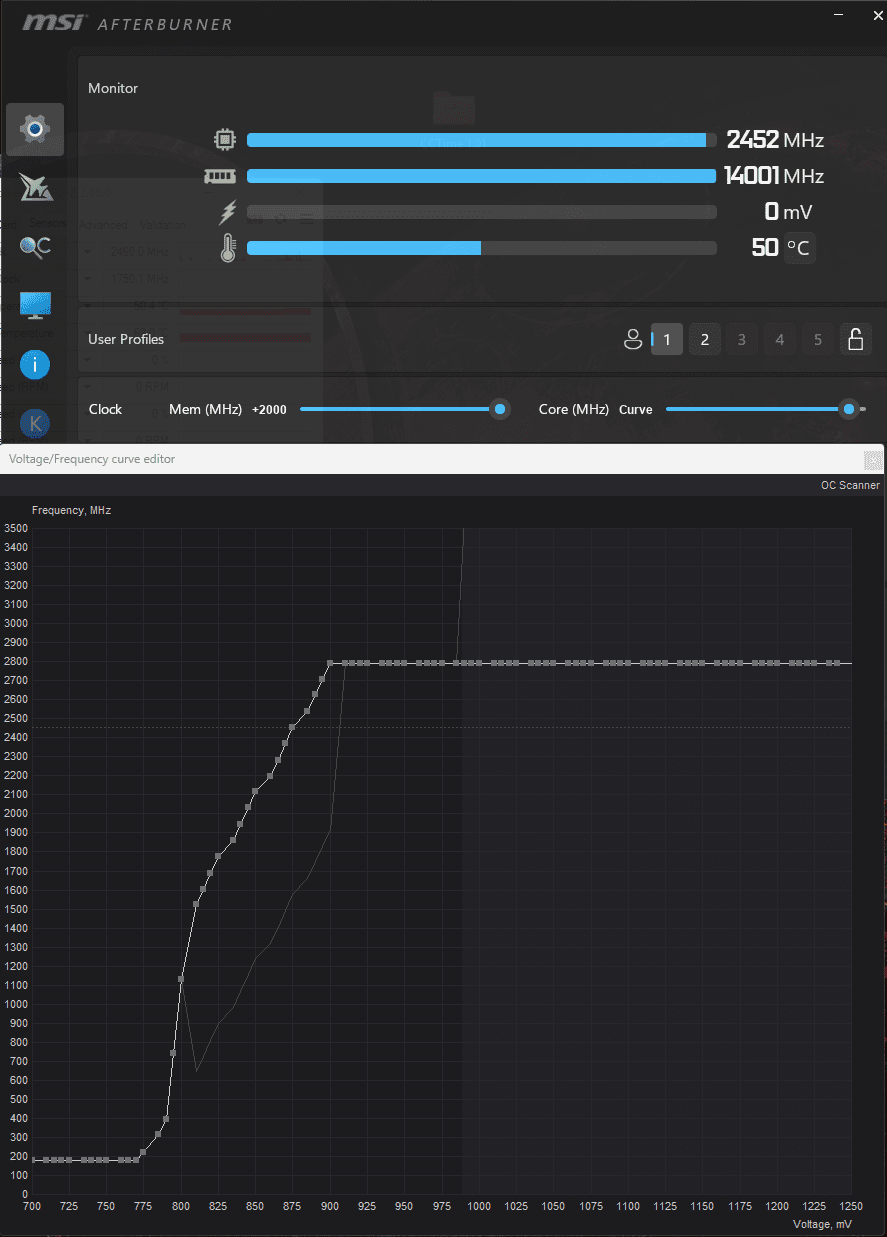The height and width of the screenshot is (1237, 887).
Task: Select the curve point at 775 mV
Action: (x=143, y=1152)
